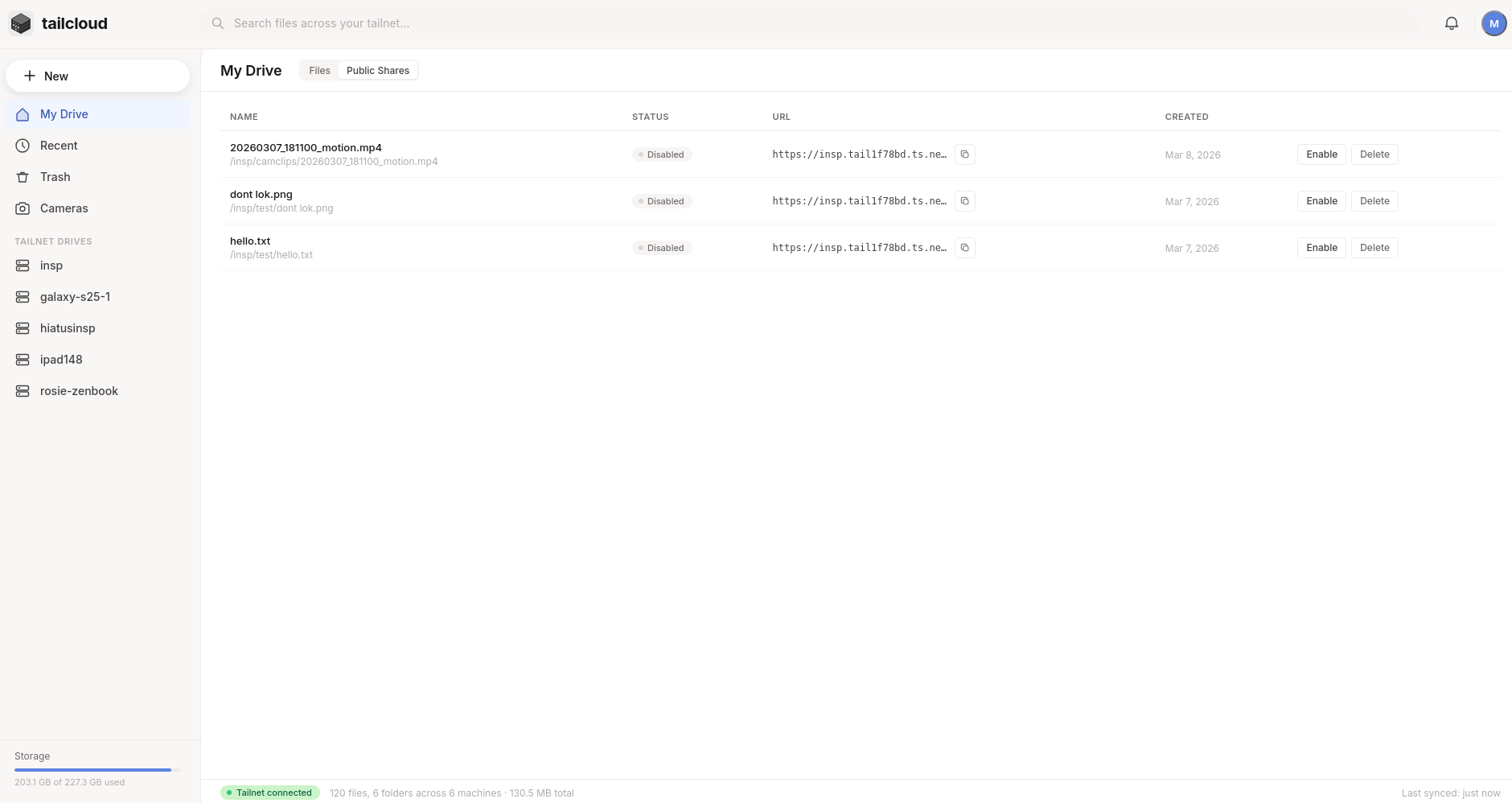This screenshot has height=803, width=1512.
Task: Click path /insp/test/dont lok.png
Action: [x=281, y=208]
